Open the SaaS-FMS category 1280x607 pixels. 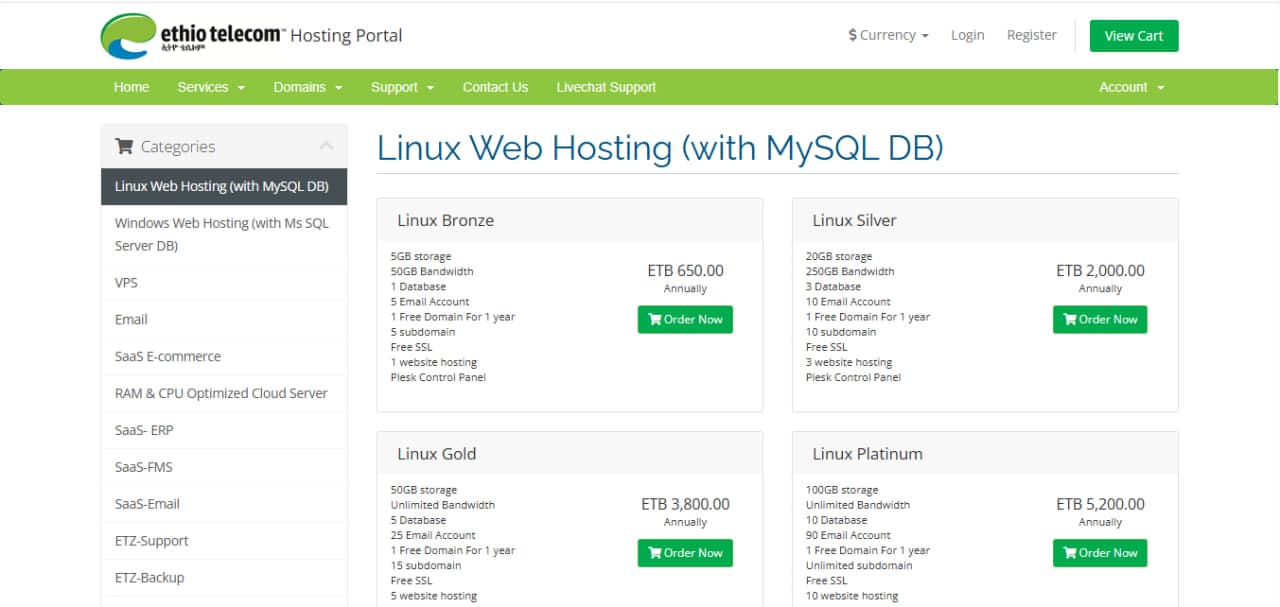tap(224, 468)
